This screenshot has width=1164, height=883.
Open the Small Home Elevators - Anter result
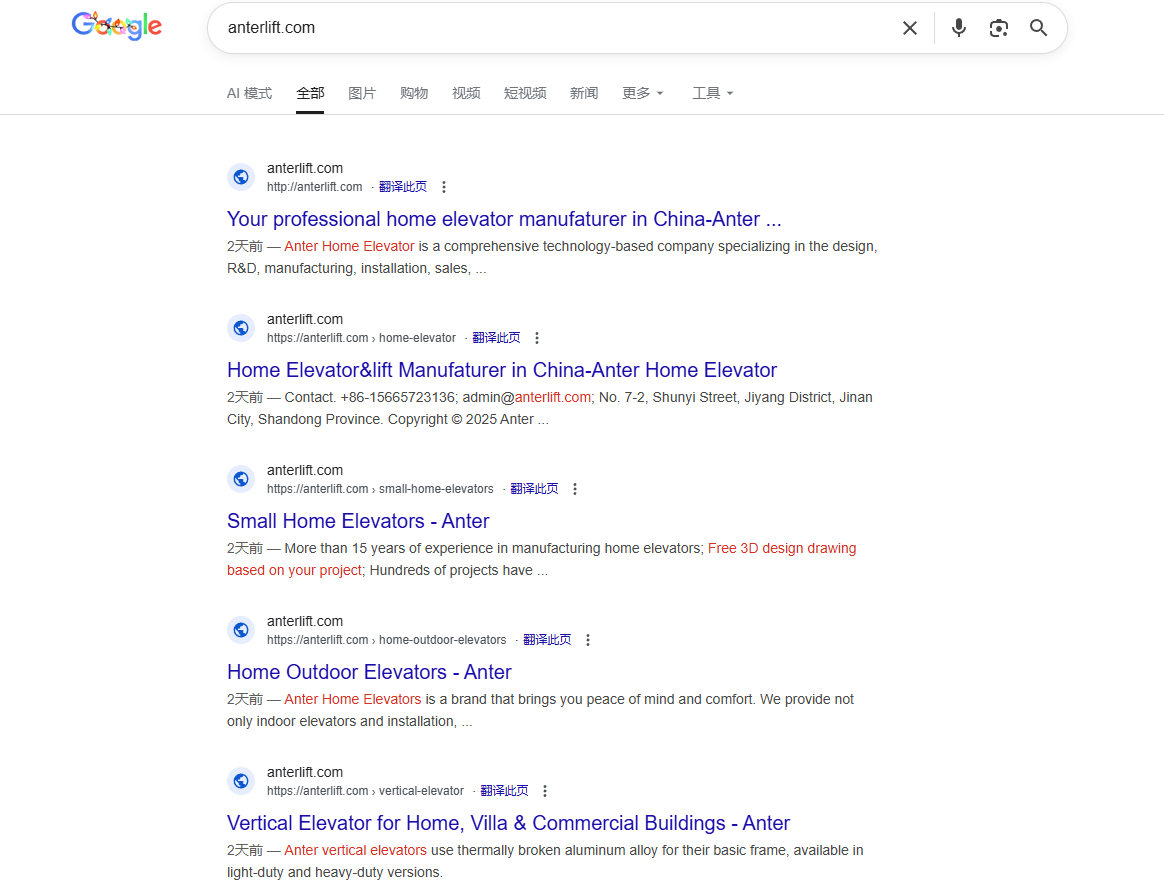click(358, 521)
